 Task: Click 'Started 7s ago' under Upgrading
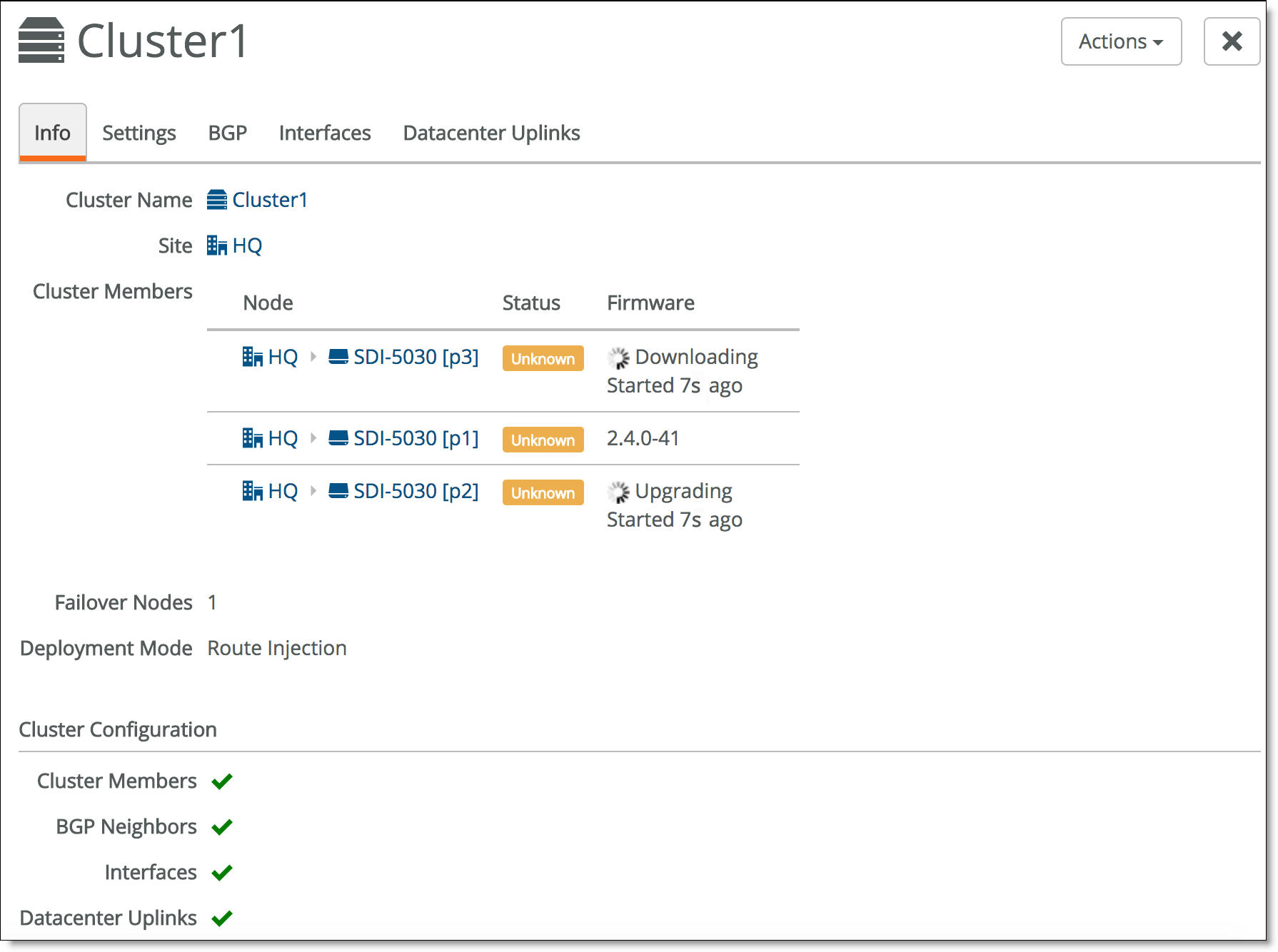[x=675, y=520]
